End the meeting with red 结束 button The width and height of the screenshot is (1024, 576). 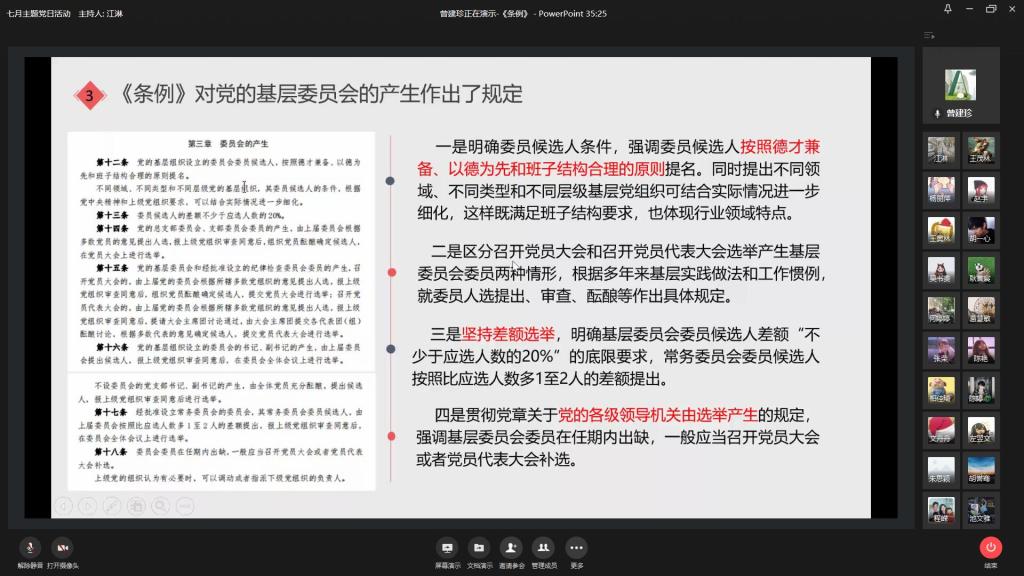[x=991, y=548]
